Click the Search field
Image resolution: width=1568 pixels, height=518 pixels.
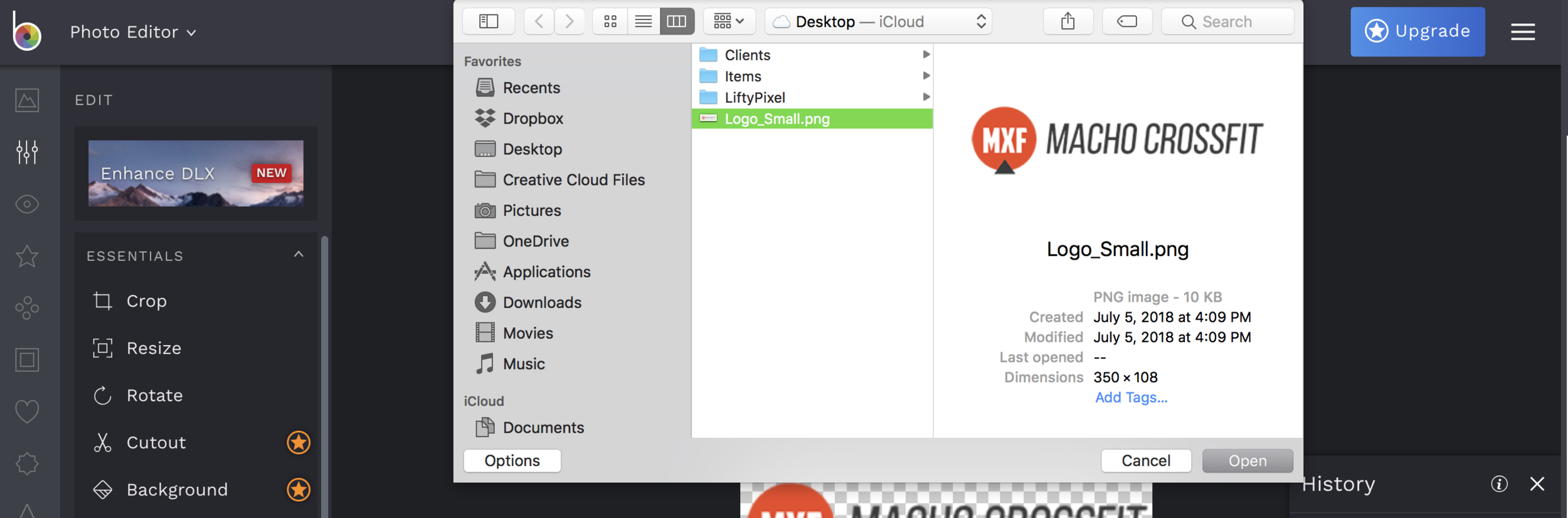pos(1227,21)
